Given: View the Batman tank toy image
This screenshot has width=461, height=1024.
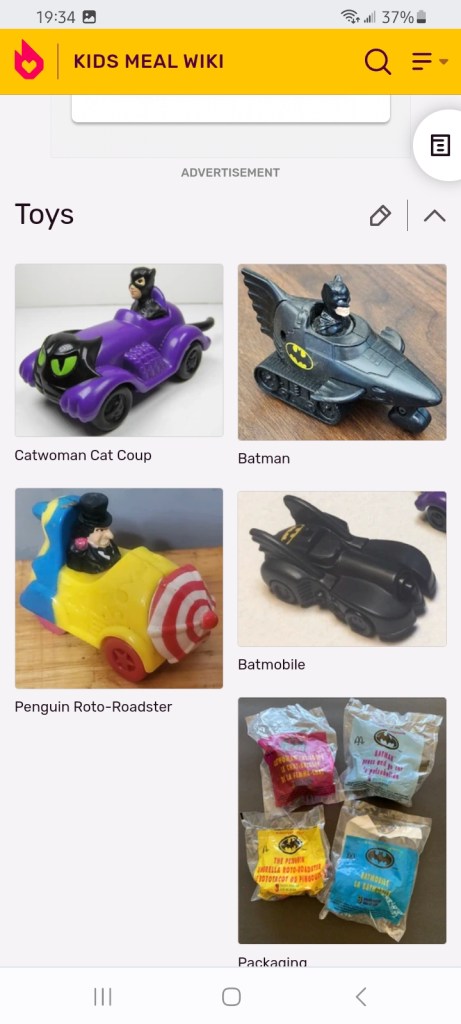Looking at the screenshot, I should pyautogui.click(x=342, y=352).
